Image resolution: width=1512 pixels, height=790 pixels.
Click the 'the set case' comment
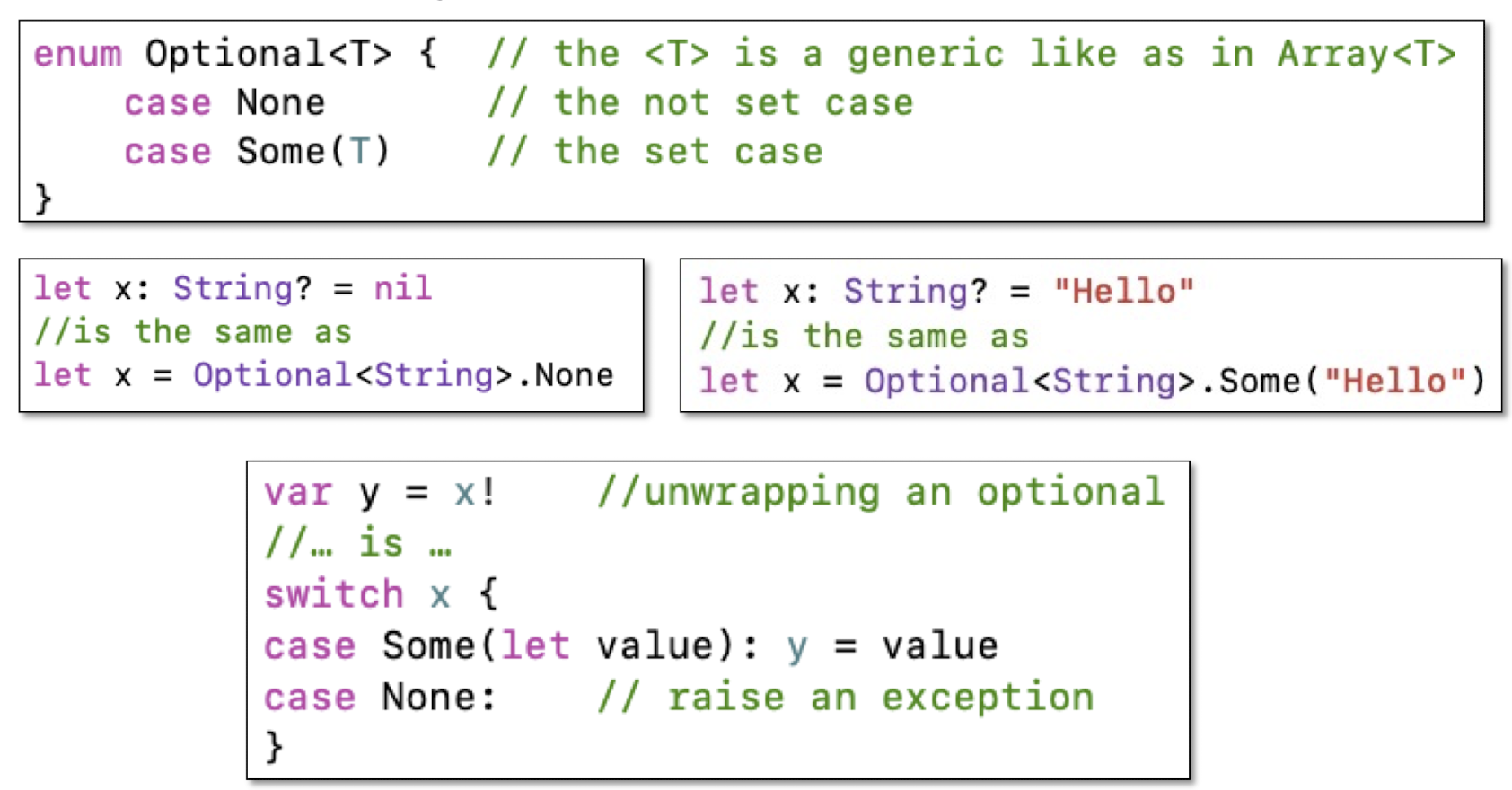click(x=655, y=151)
